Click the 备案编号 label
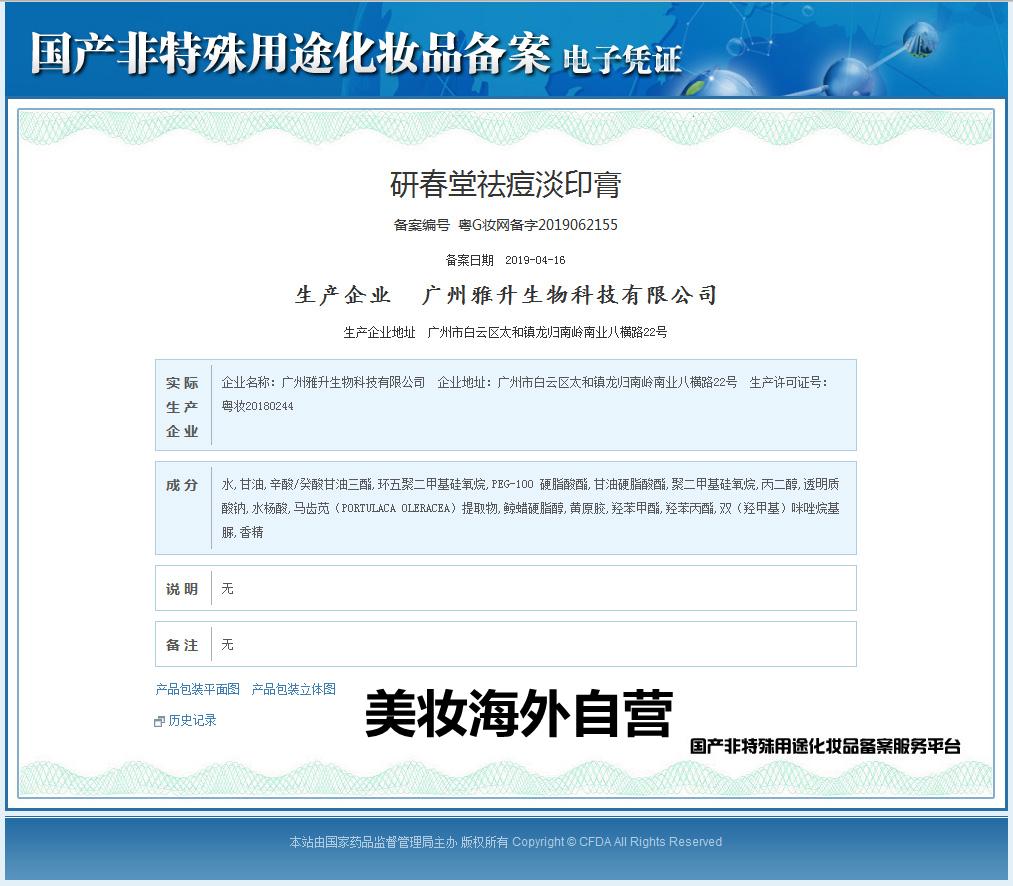The height and width of the screenshot is (886, 1013). (422, 225)
